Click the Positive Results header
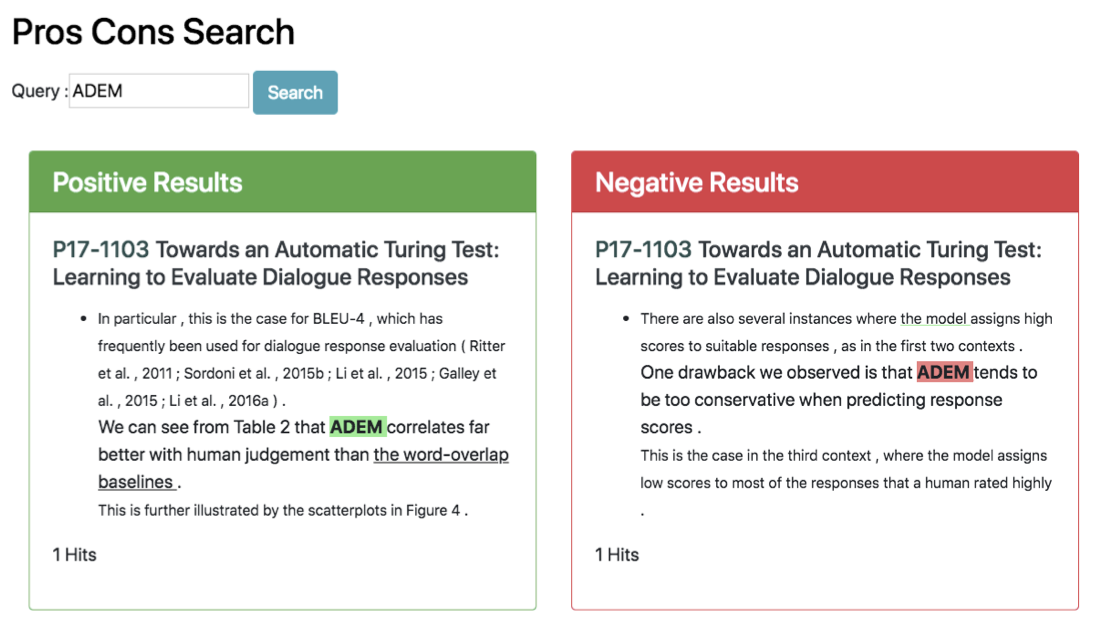This screenshot has width=1095, height=623. (283, 182)
